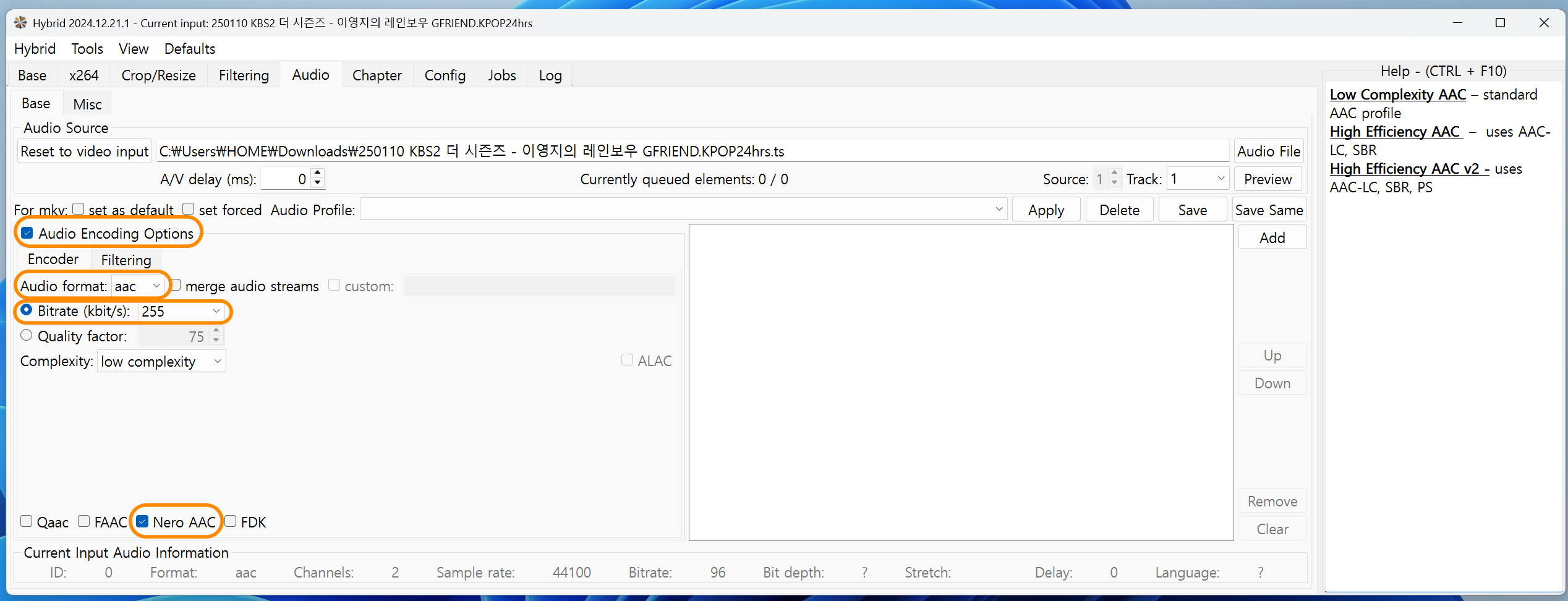Open the View menu
This screenshot has width=1568, height=601.
[134, 49]
